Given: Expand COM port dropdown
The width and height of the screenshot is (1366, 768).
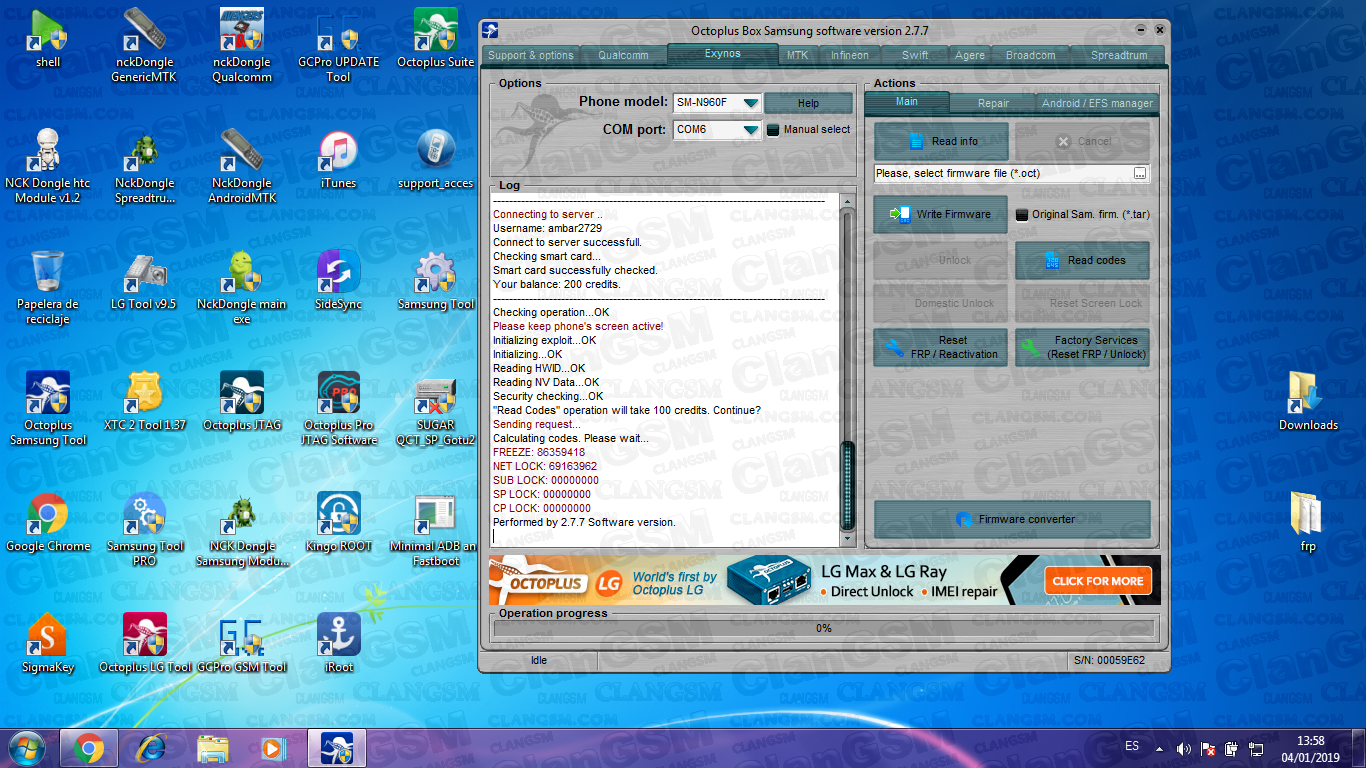Looking at the screenshot, I should pyautogui.click(x=751, y=130).
